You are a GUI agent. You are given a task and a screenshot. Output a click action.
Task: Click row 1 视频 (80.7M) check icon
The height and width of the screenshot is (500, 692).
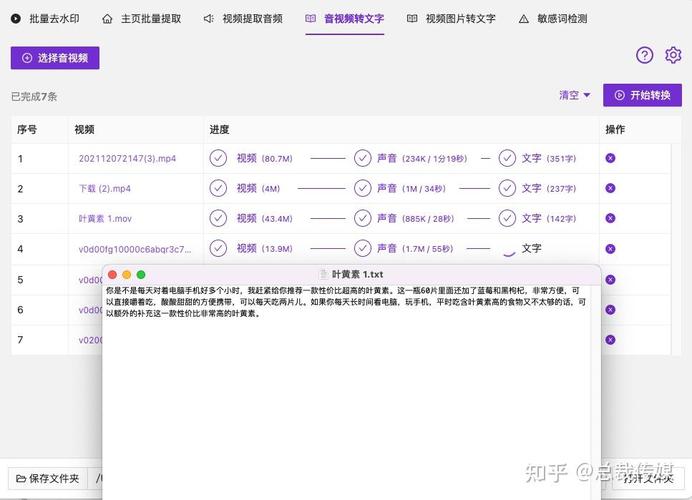(x=218, y=158)
